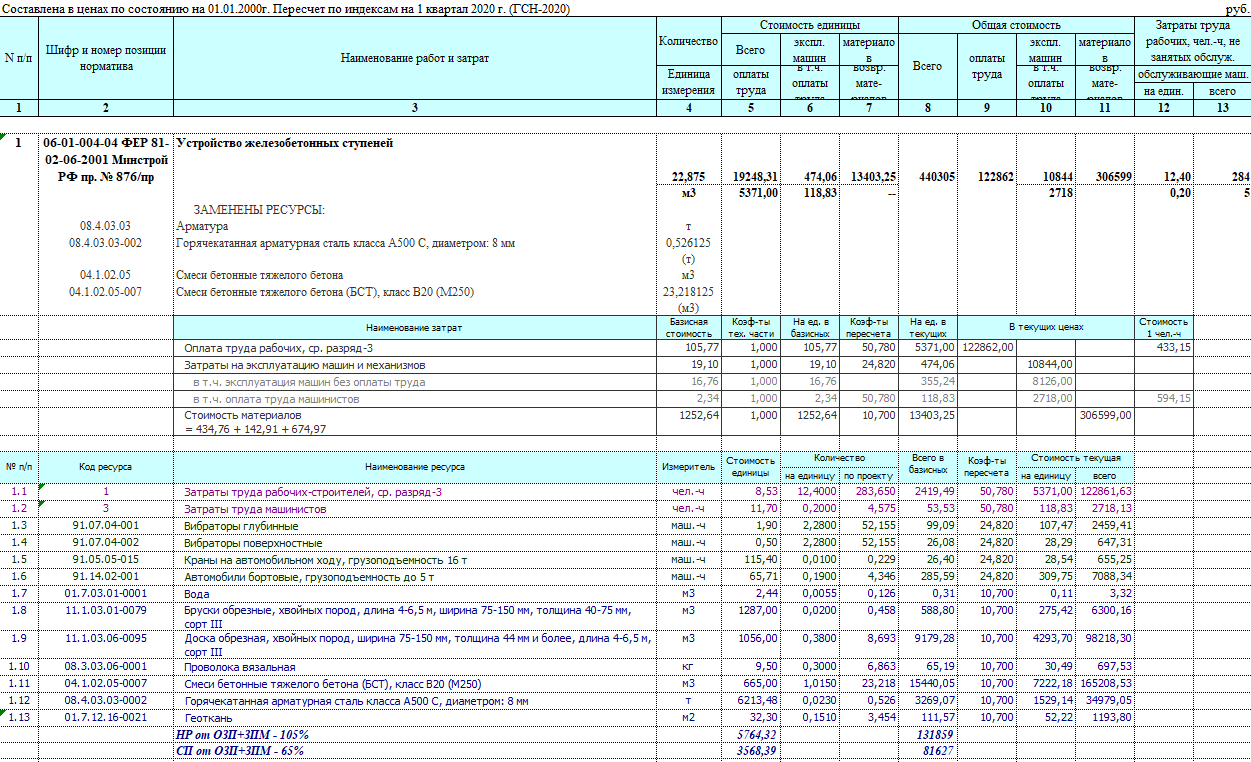Click the 'Стоимость единицы' header cell
The height and width of the screenshot is (762, 1251).
pyautogui.click(x=809, y=24)
